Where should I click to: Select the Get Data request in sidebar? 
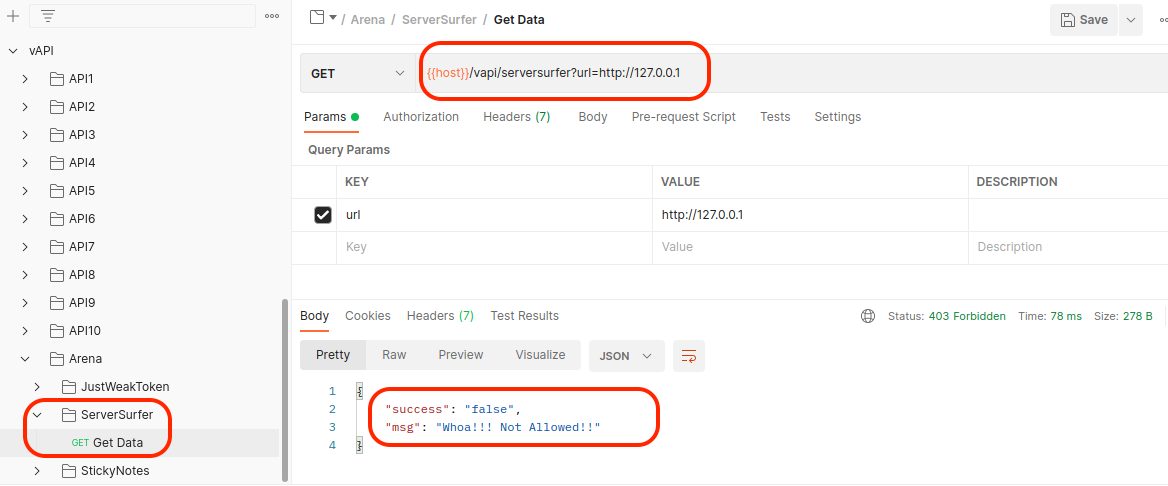coord(117,443)
